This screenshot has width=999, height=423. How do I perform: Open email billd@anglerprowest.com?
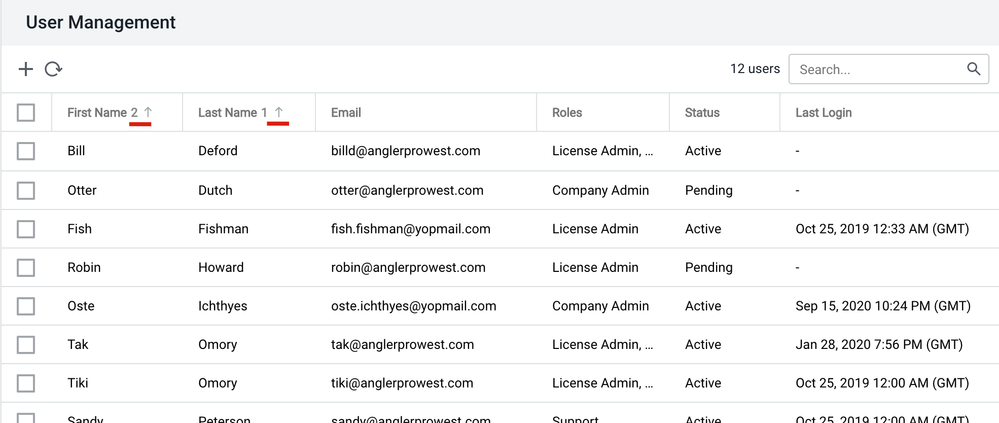click(406, 151)
